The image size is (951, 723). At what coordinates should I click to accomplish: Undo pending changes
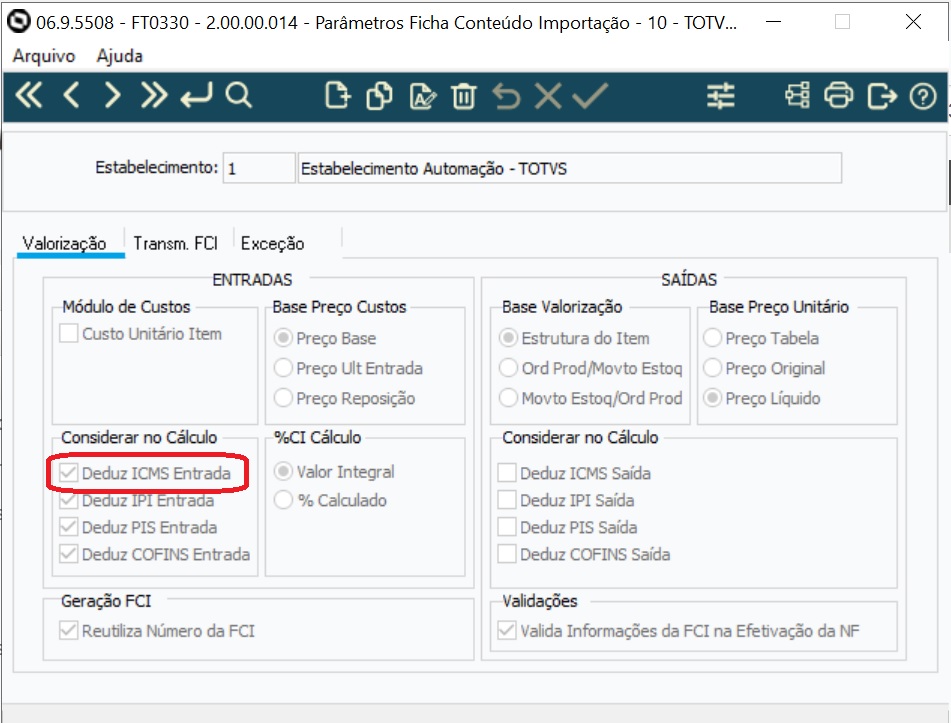(x=507, y=97)
